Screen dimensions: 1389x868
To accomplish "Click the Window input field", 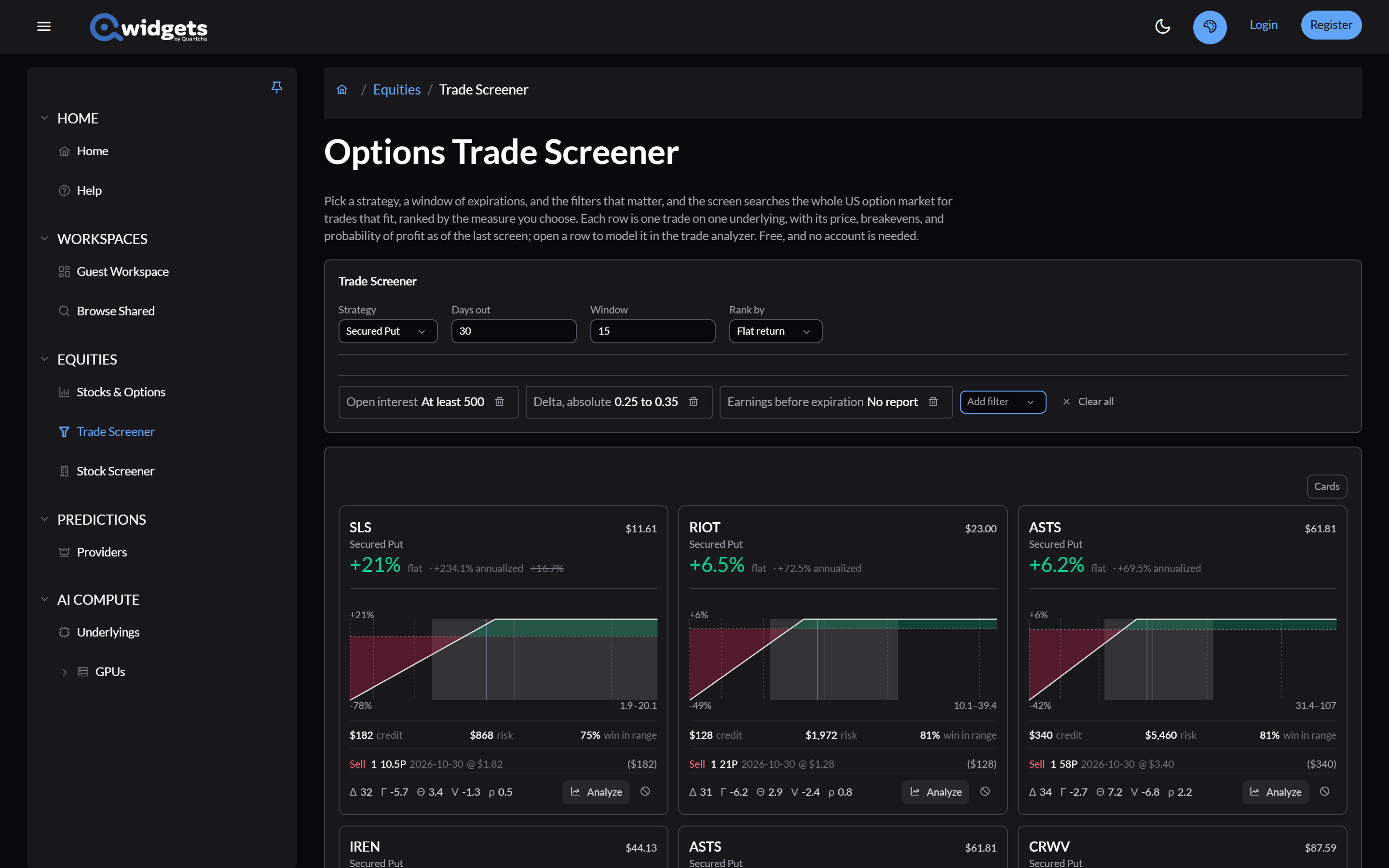I will pos(653,331).
